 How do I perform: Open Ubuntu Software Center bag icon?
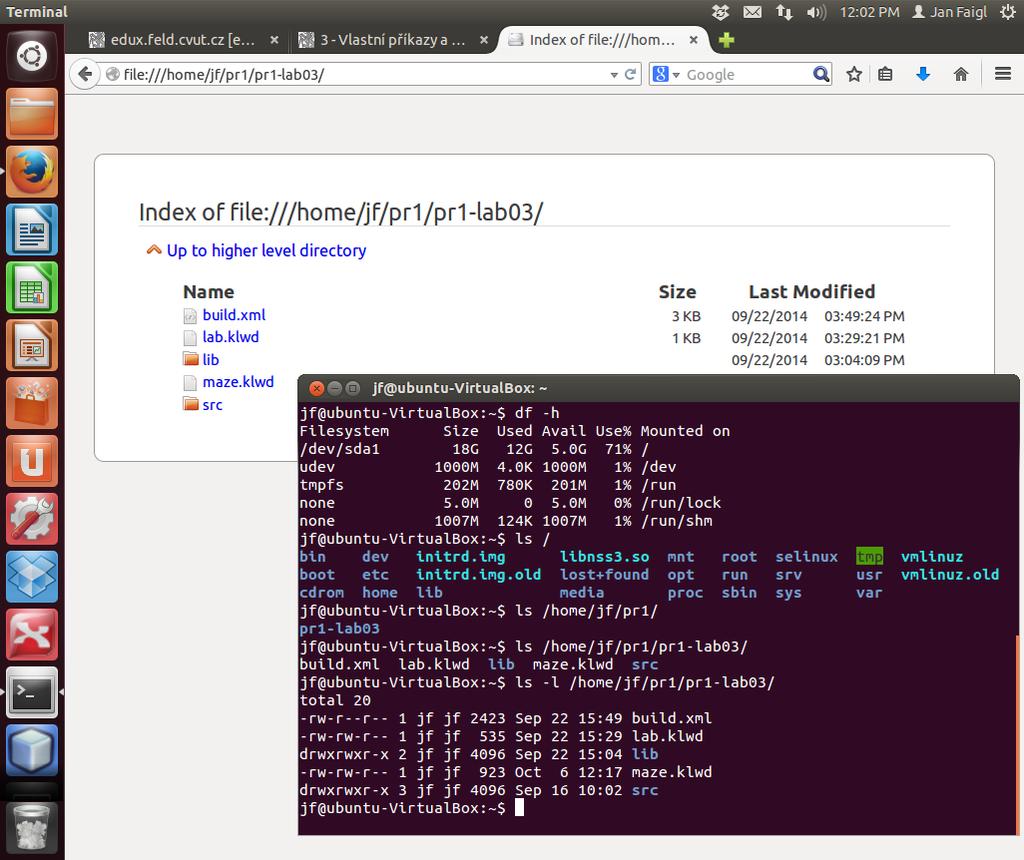pos(31,404)
